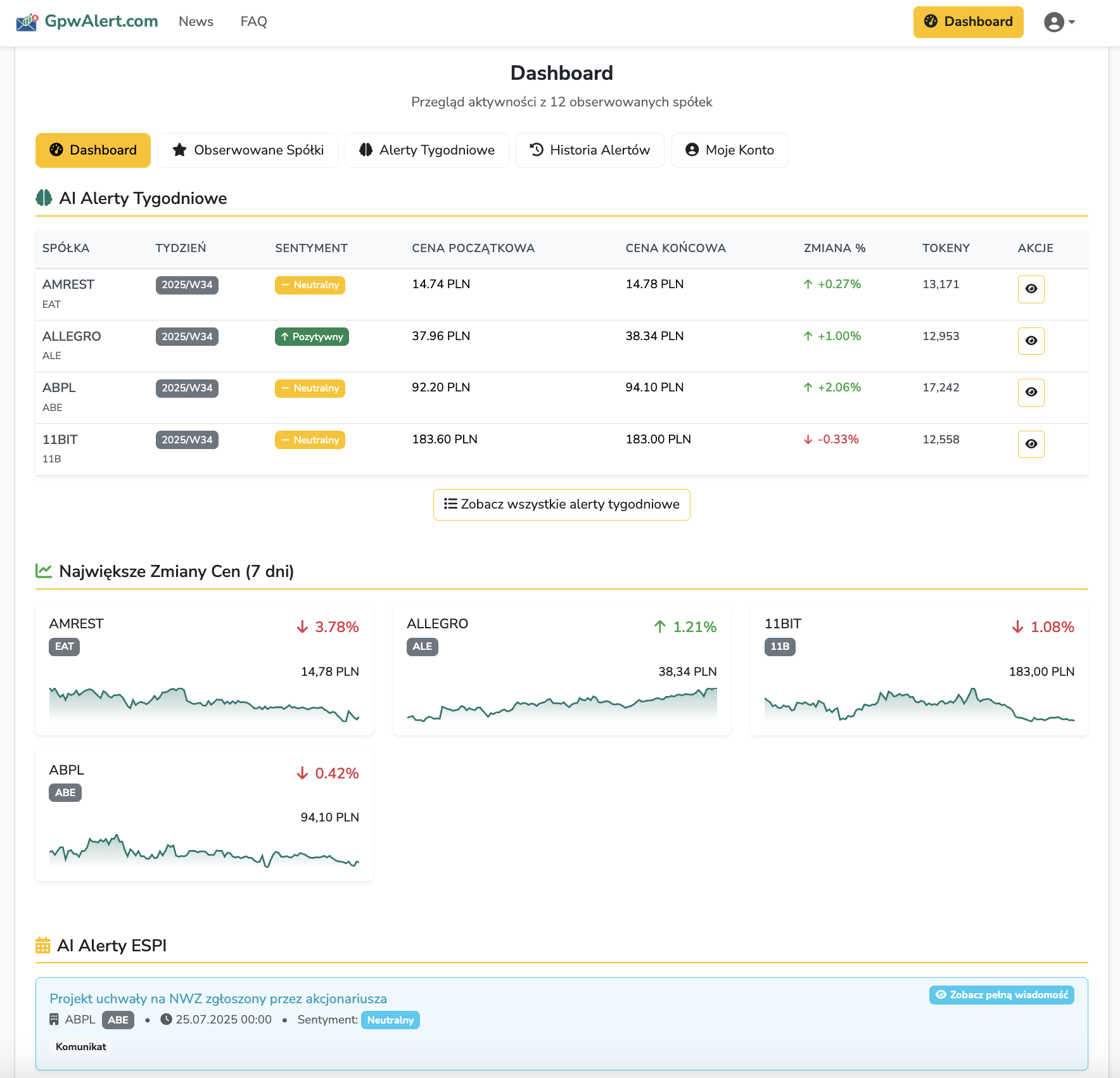This screenshot has height=1078, width=1120.
Task: Click the Komunikat tag in ESPI alert
Action: (81, 1047)
